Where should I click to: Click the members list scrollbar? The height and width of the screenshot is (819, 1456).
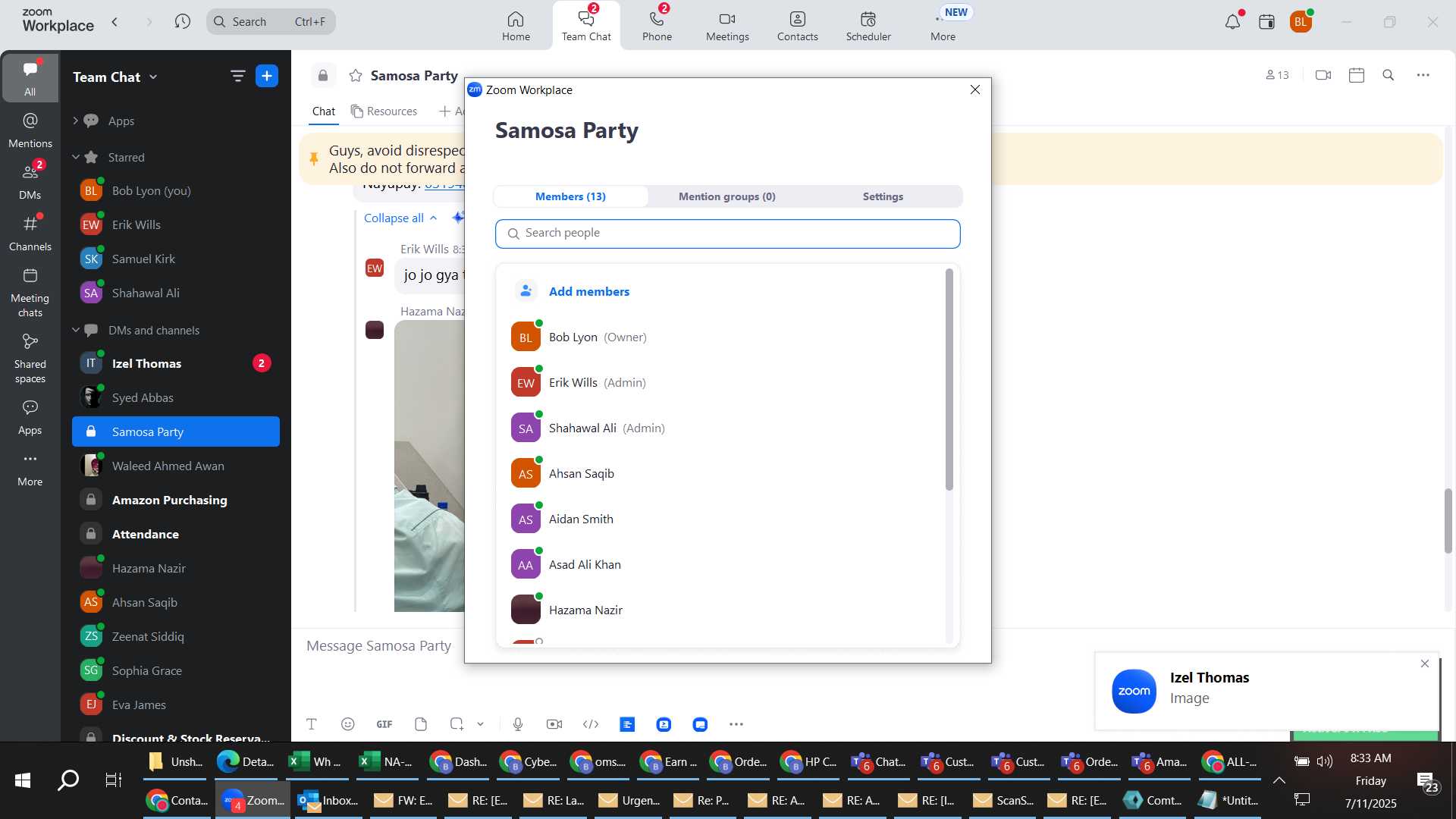point(949,379)
